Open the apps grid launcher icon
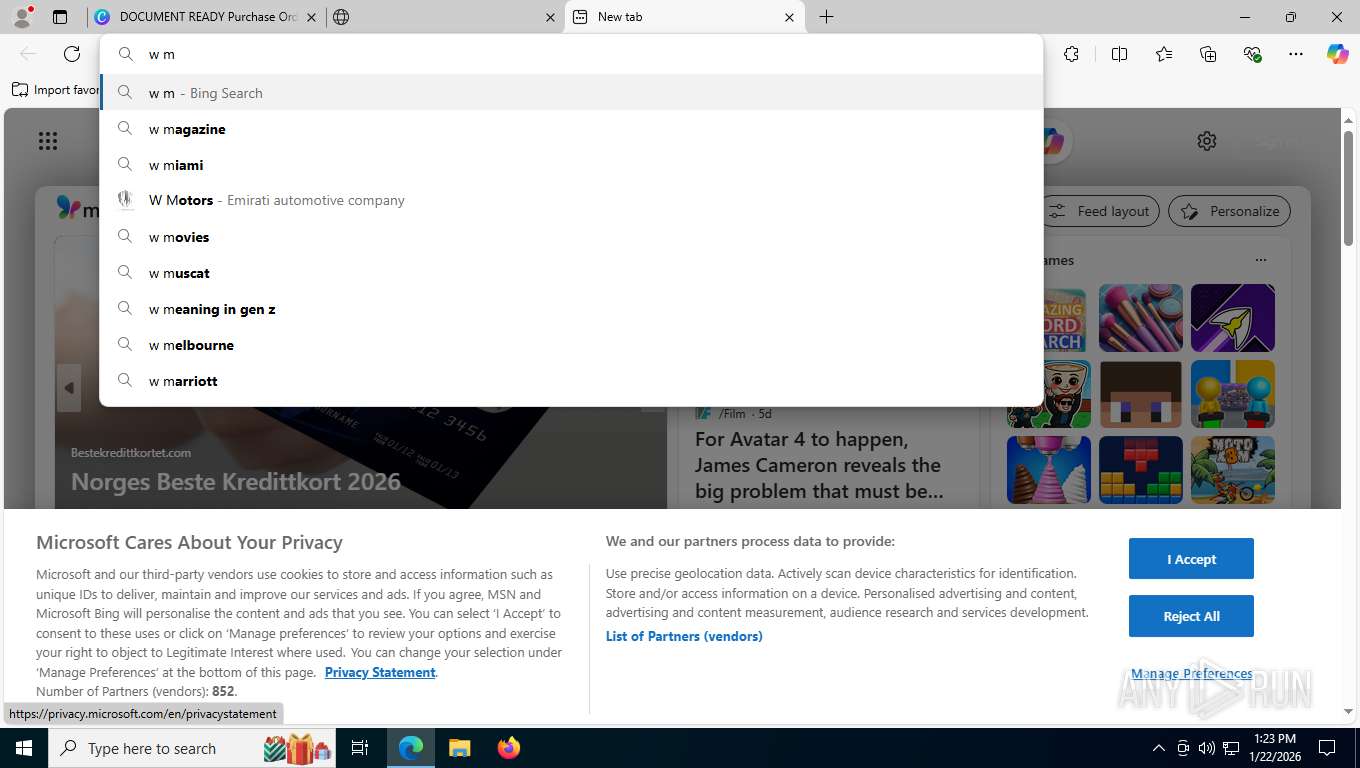This screenshot has height=768, width=1360. pyautogui.click(x=48, y=141)
